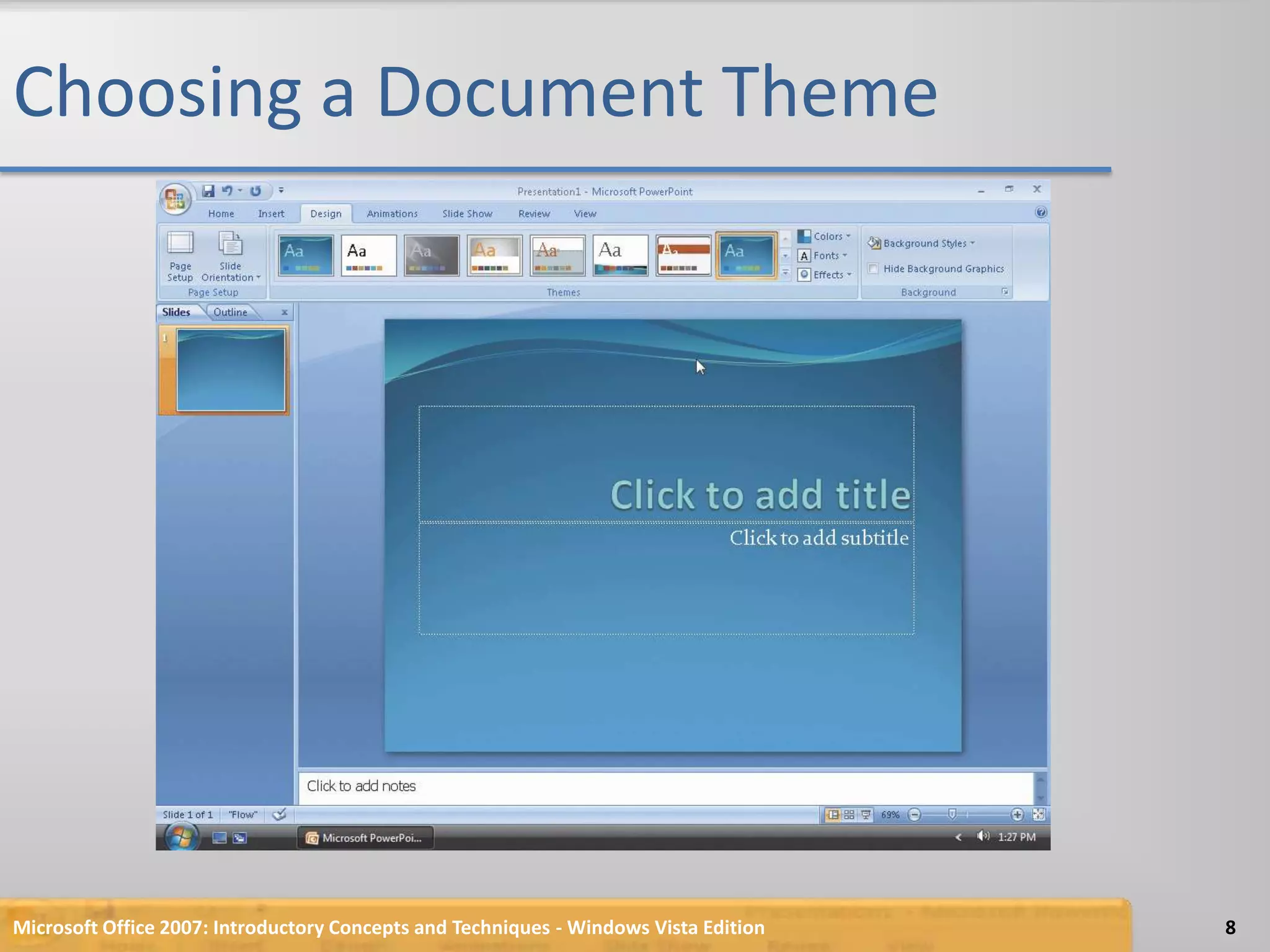This screenshot has height=952, width=1270.
Task: Click 'Slide 1 of 1' in status bar
Action: [188, 814]
